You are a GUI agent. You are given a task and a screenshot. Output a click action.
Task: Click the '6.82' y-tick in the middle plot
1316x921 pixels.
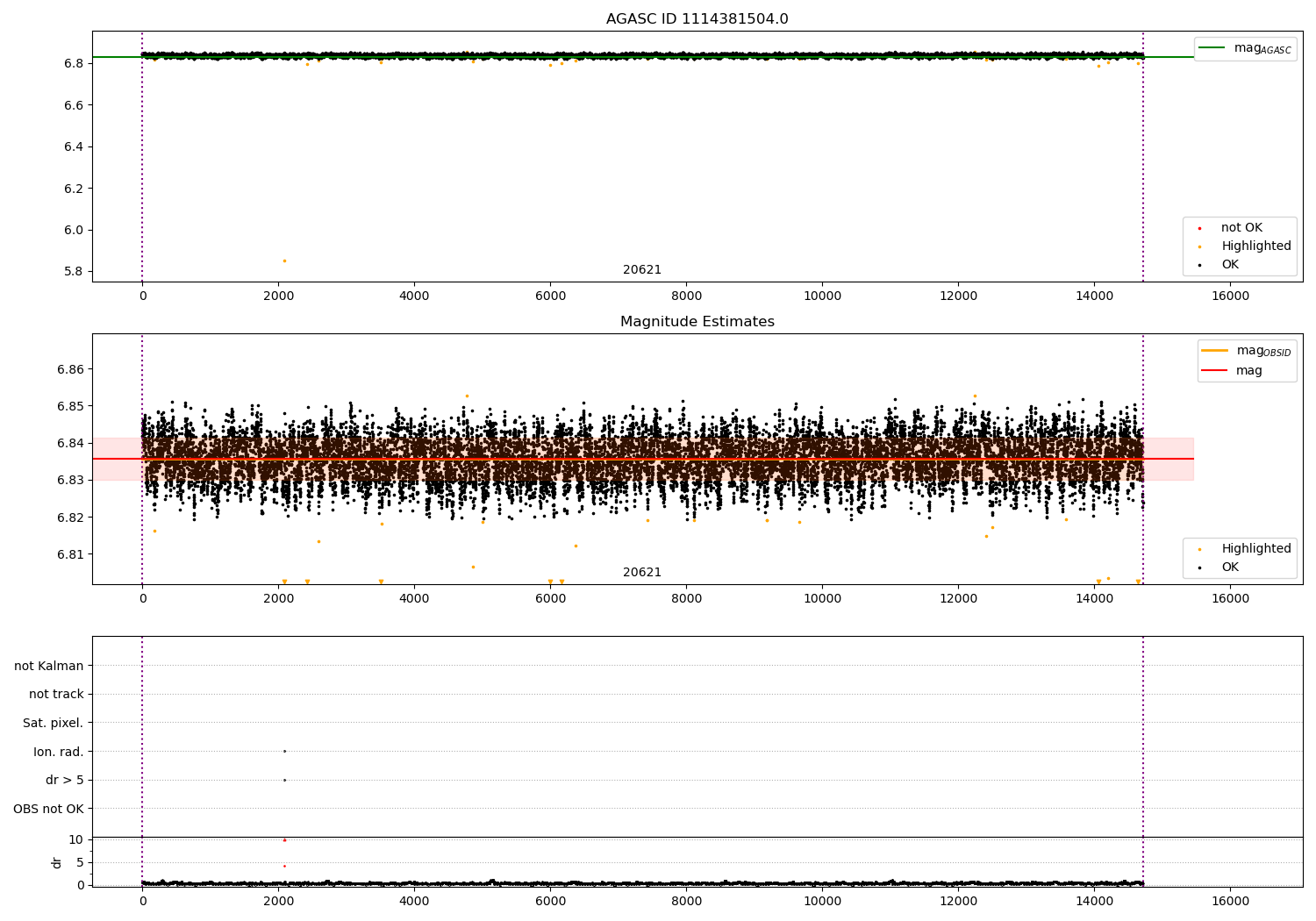coord(70,518)
